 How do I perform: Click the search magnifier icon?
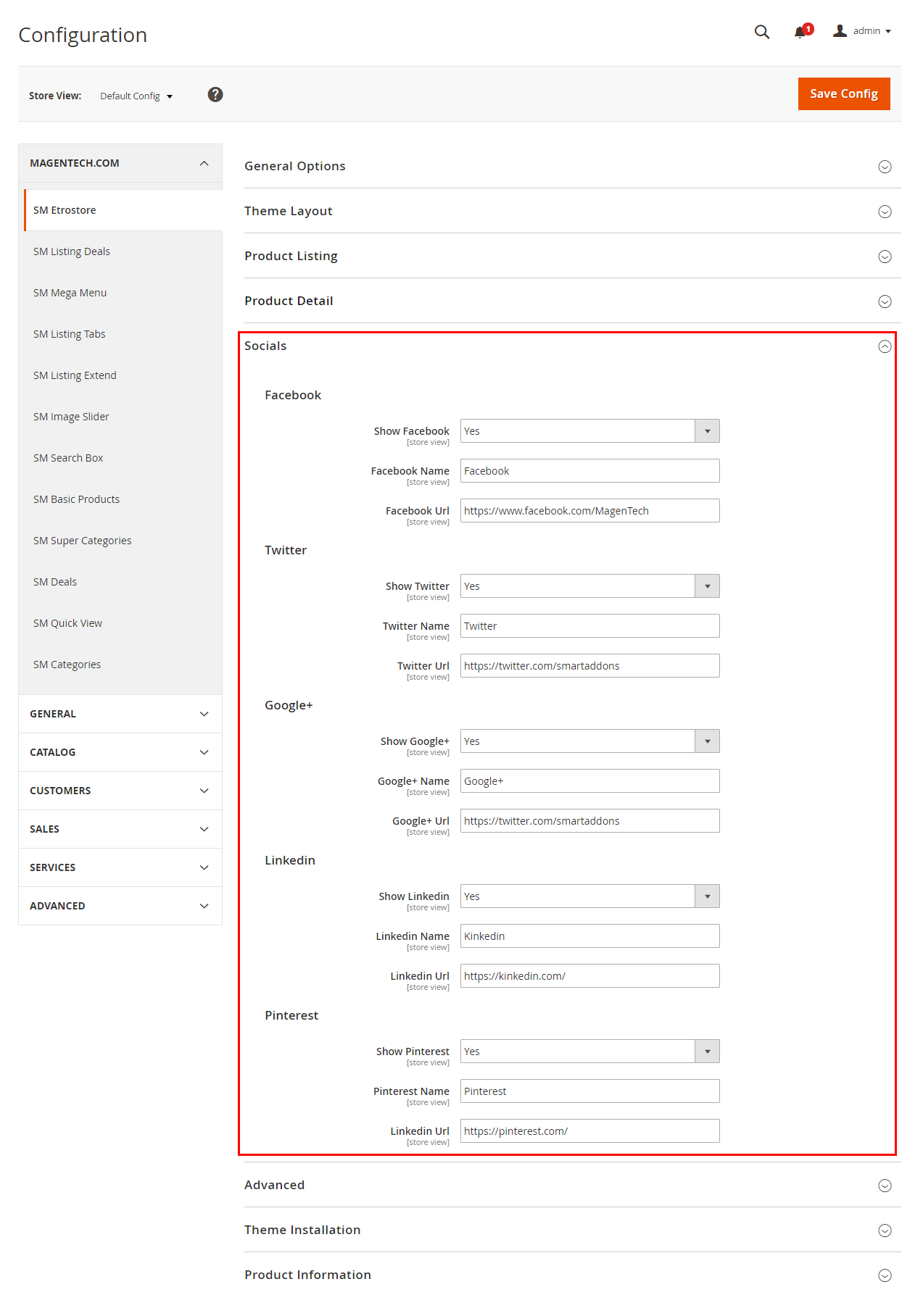(x=761, y=32)
